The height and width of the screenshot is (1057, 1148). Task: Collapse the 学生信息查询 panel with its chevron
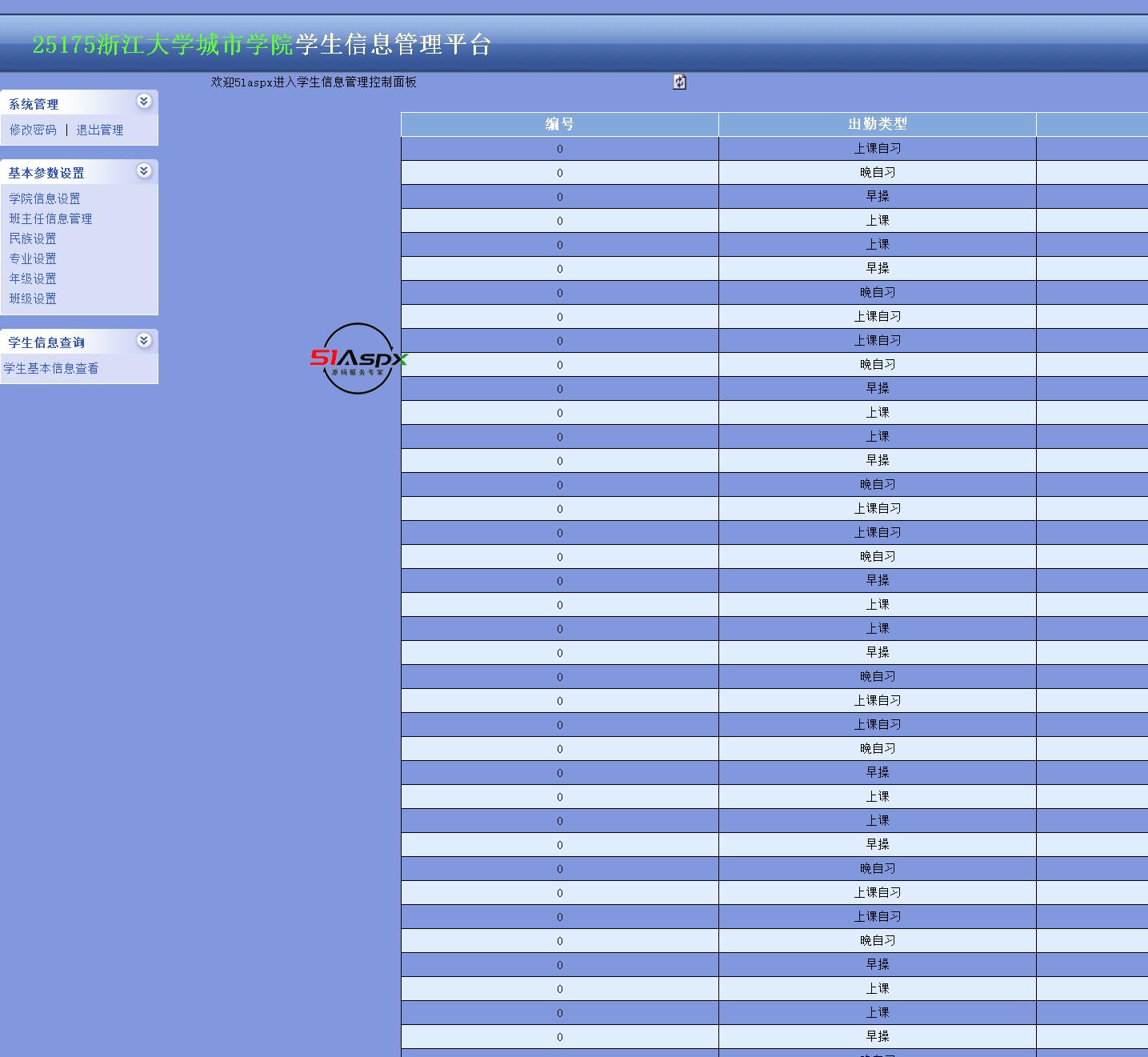(x=144, y=340)
